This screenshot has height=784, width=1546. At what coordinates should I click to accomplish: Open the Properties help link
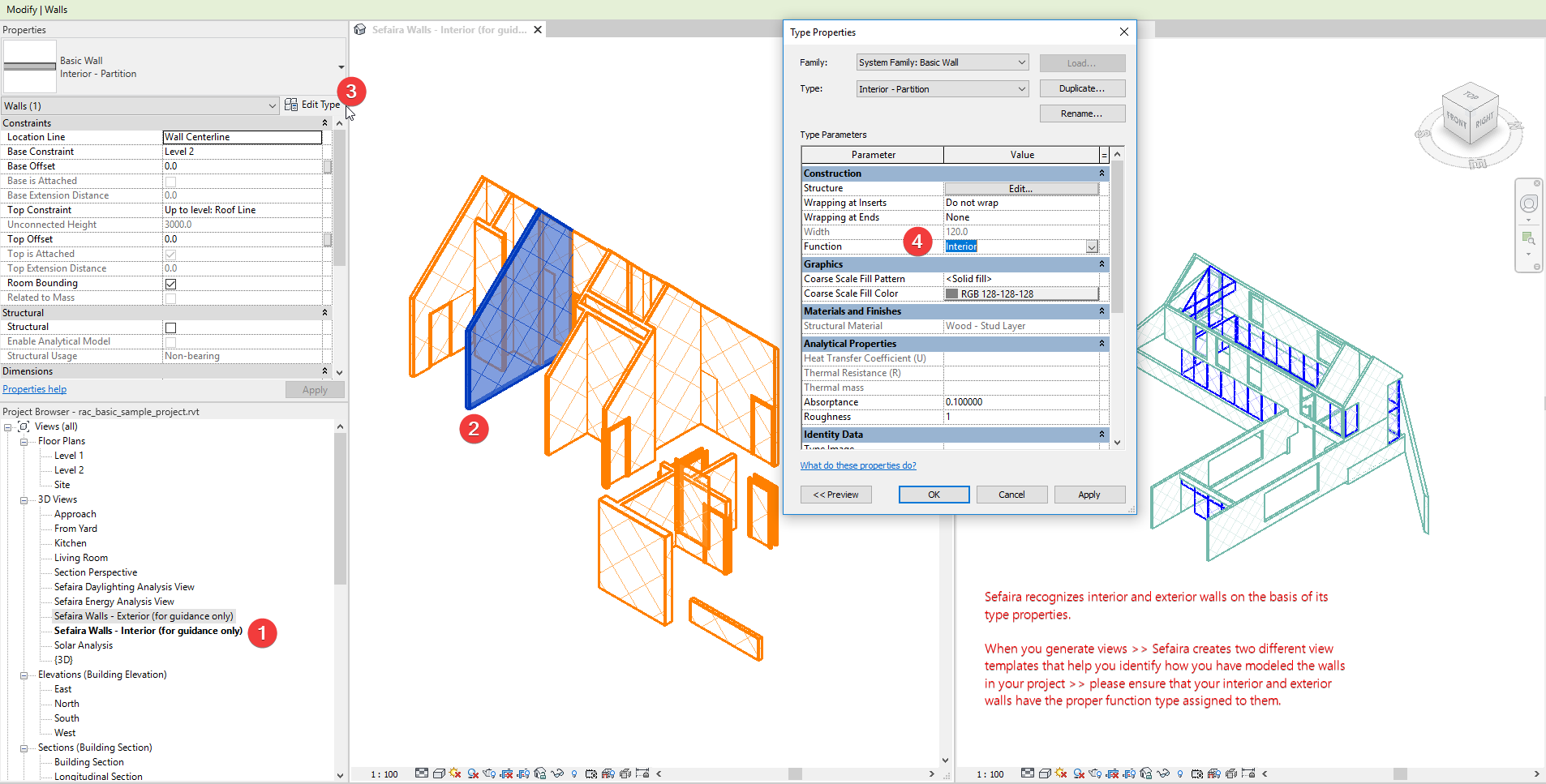35,389
